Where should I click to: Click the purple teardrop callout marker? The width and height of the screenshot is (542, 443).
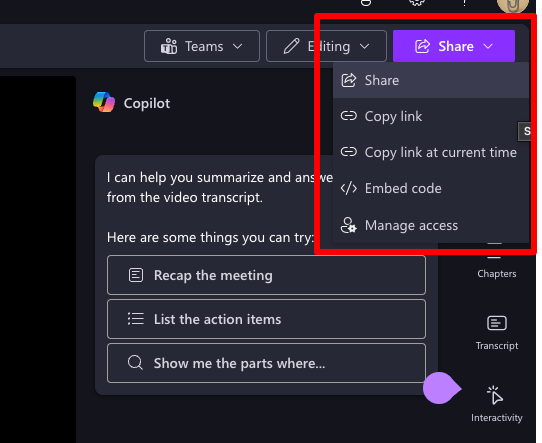click(x=442, y=388)
